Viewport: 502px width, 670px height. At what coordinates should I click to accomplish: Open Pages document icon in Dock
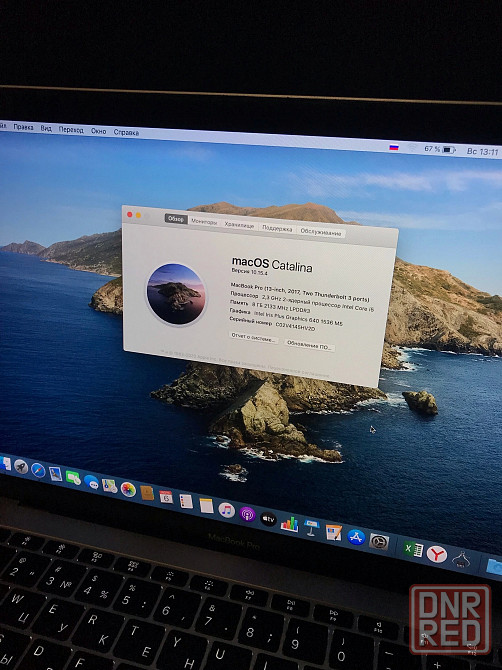pos(334,533)
